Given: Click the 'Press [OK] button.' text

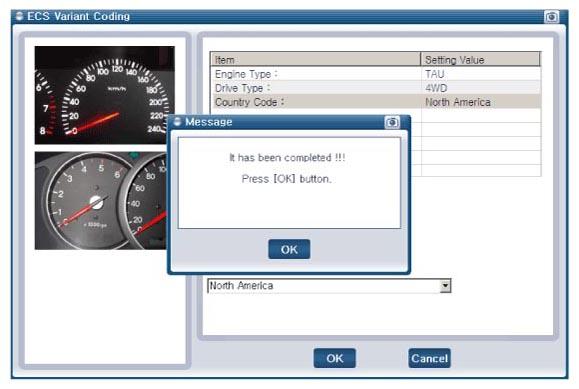Looking at the screenshot, I should tap(287, 179).
